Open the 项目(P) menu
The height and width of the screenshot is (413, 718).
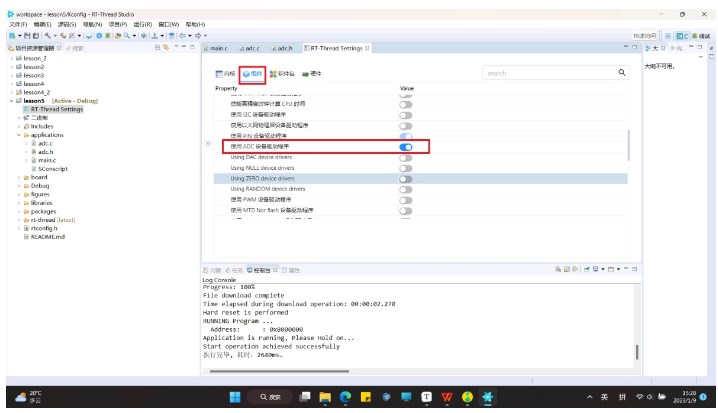pos(118,24)
